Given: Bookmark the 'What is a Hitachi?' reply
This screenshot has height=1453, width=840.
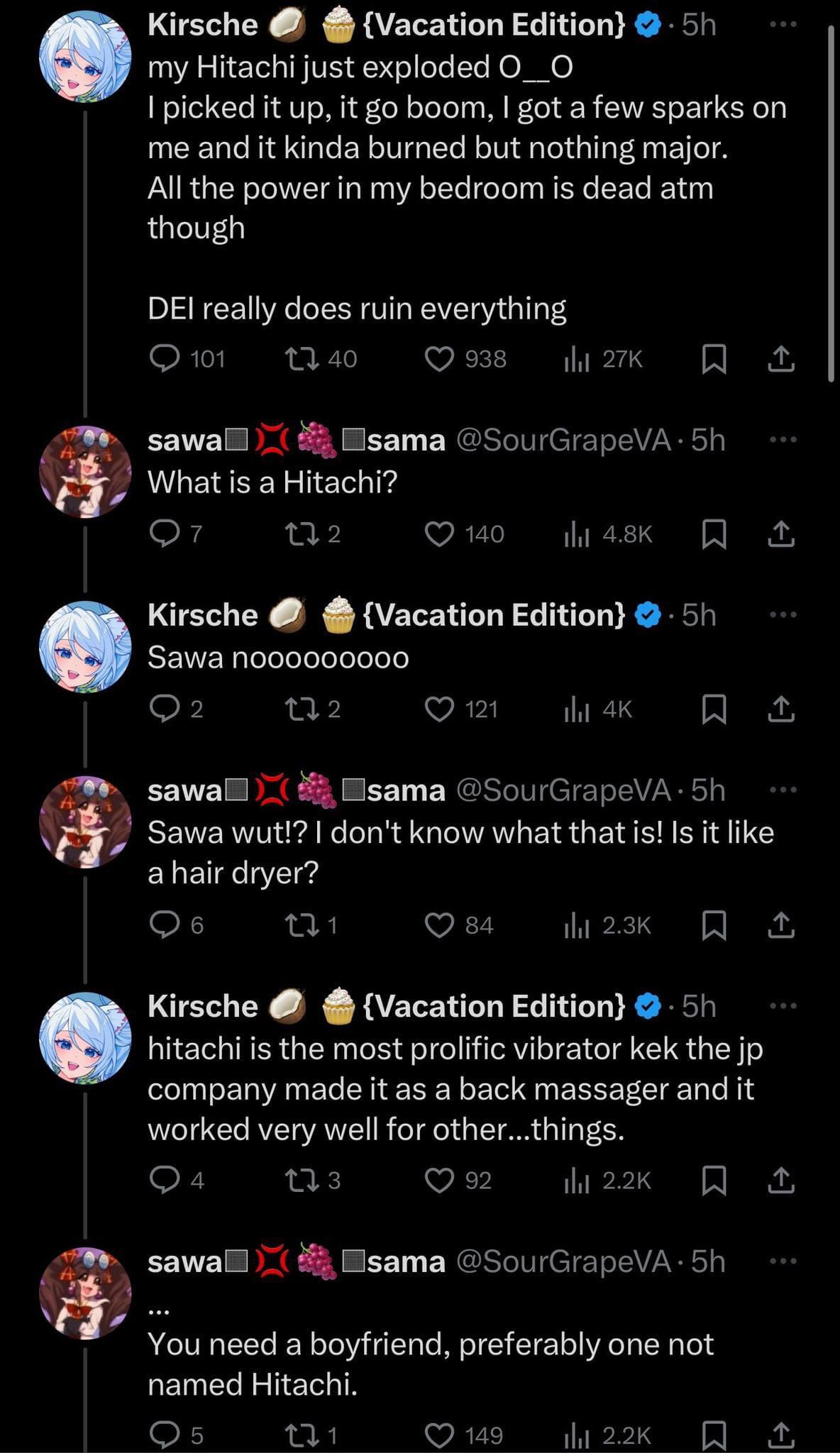Looking at the screenshot, I should coord(714,534).
